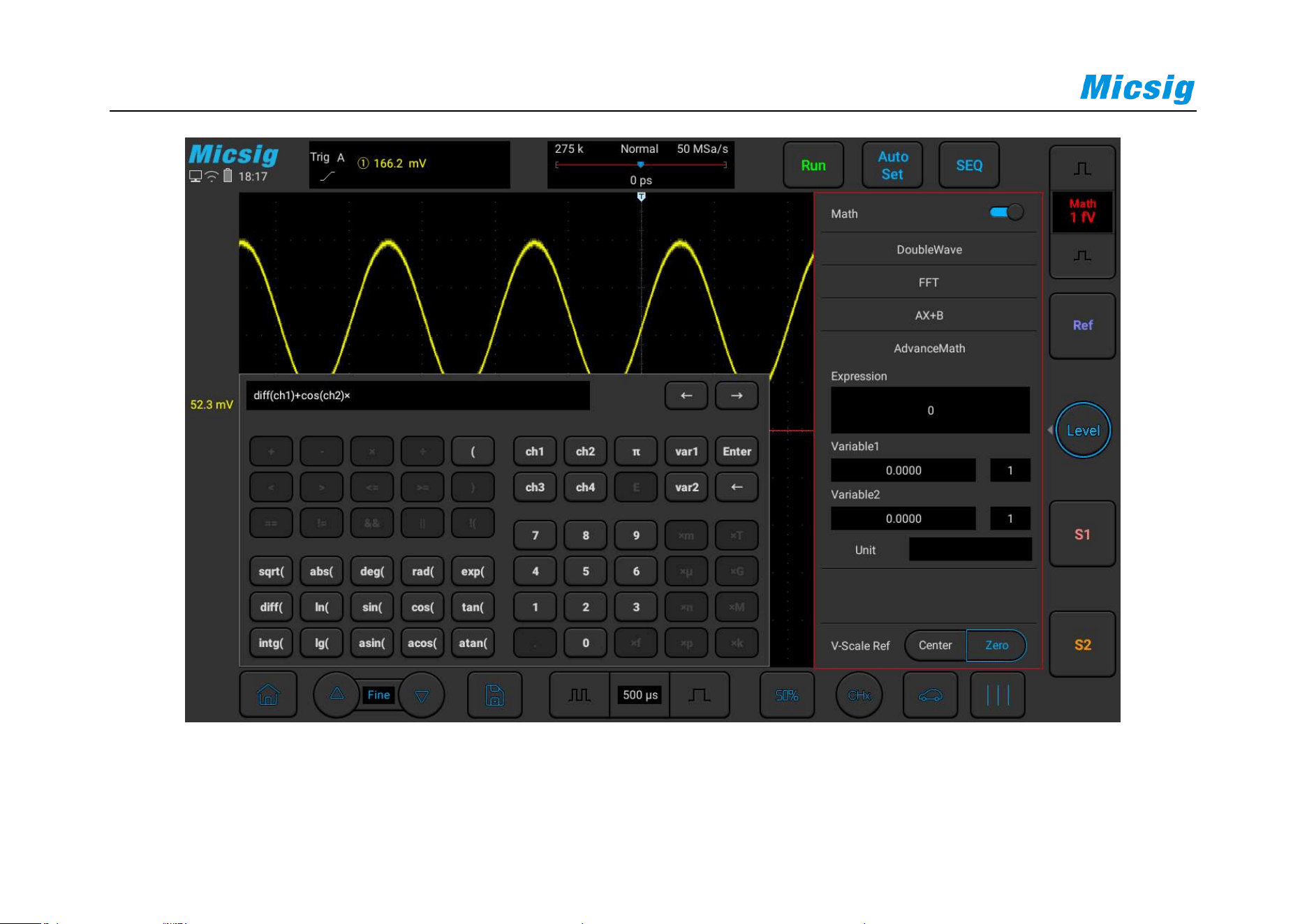Tap the atan( function key
1307x924 pixels.
coord(473,643)
